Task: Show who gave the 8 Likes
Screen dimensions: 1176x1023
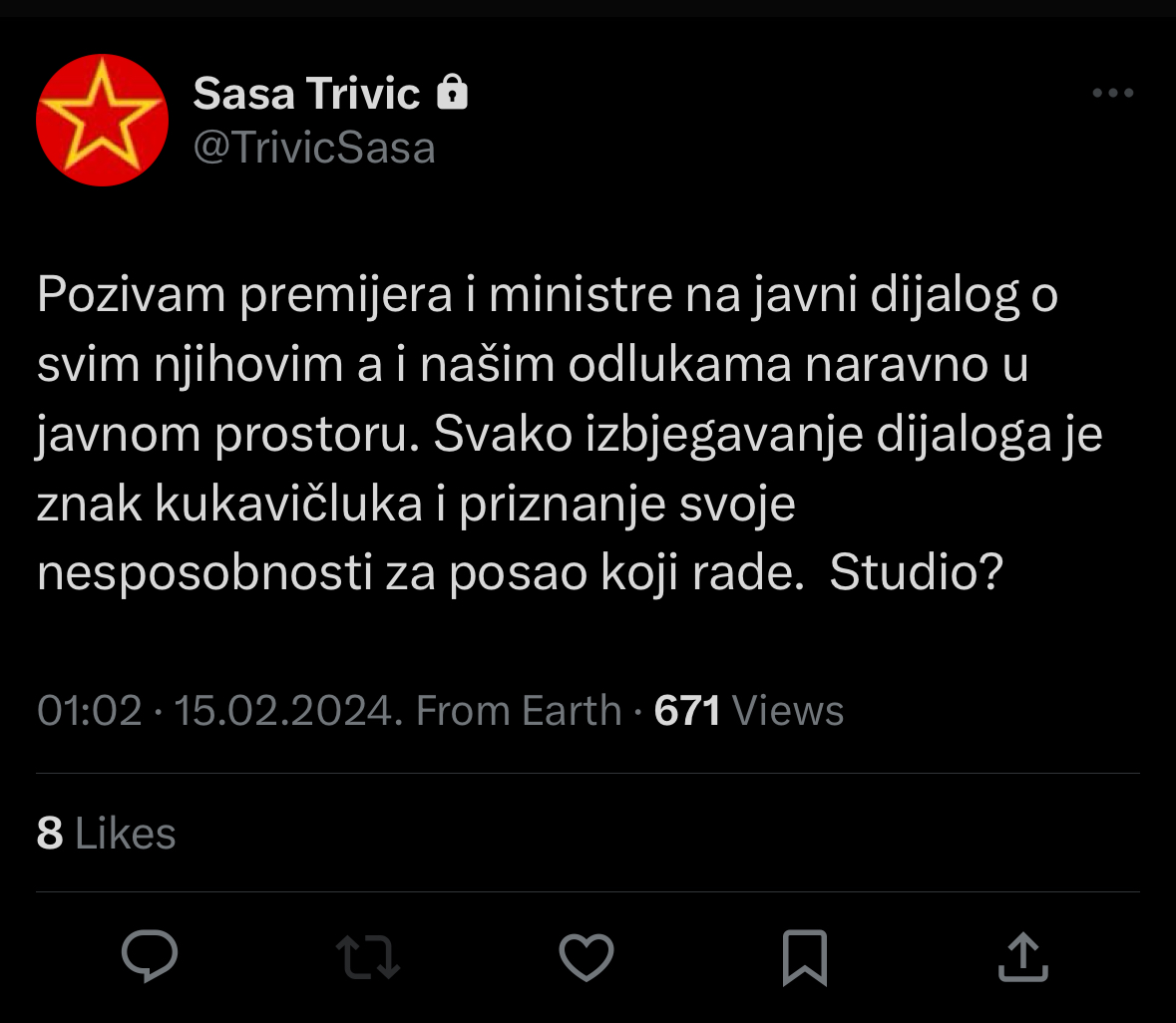Action: point(106,834)
